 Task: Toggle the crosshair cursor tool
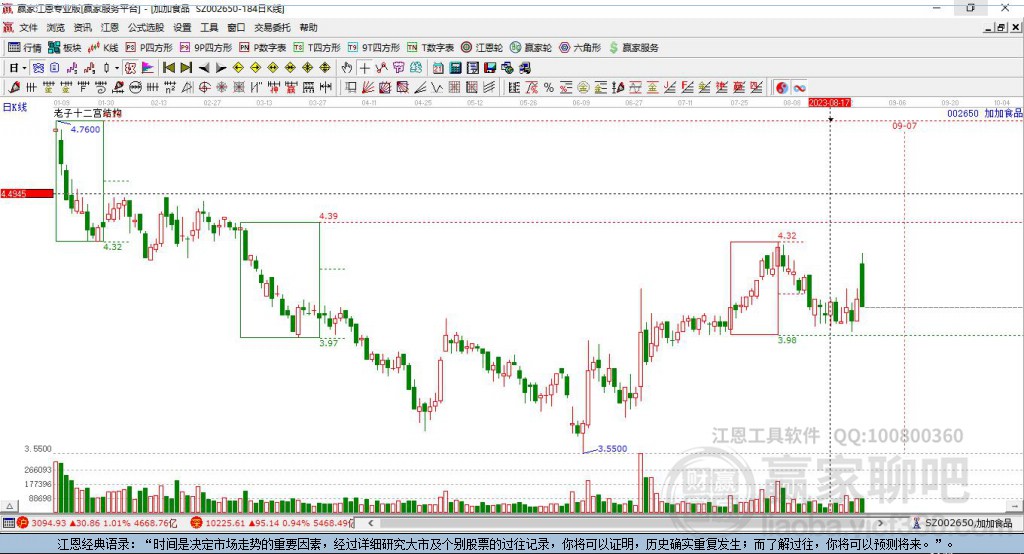[x=364, y=68]
